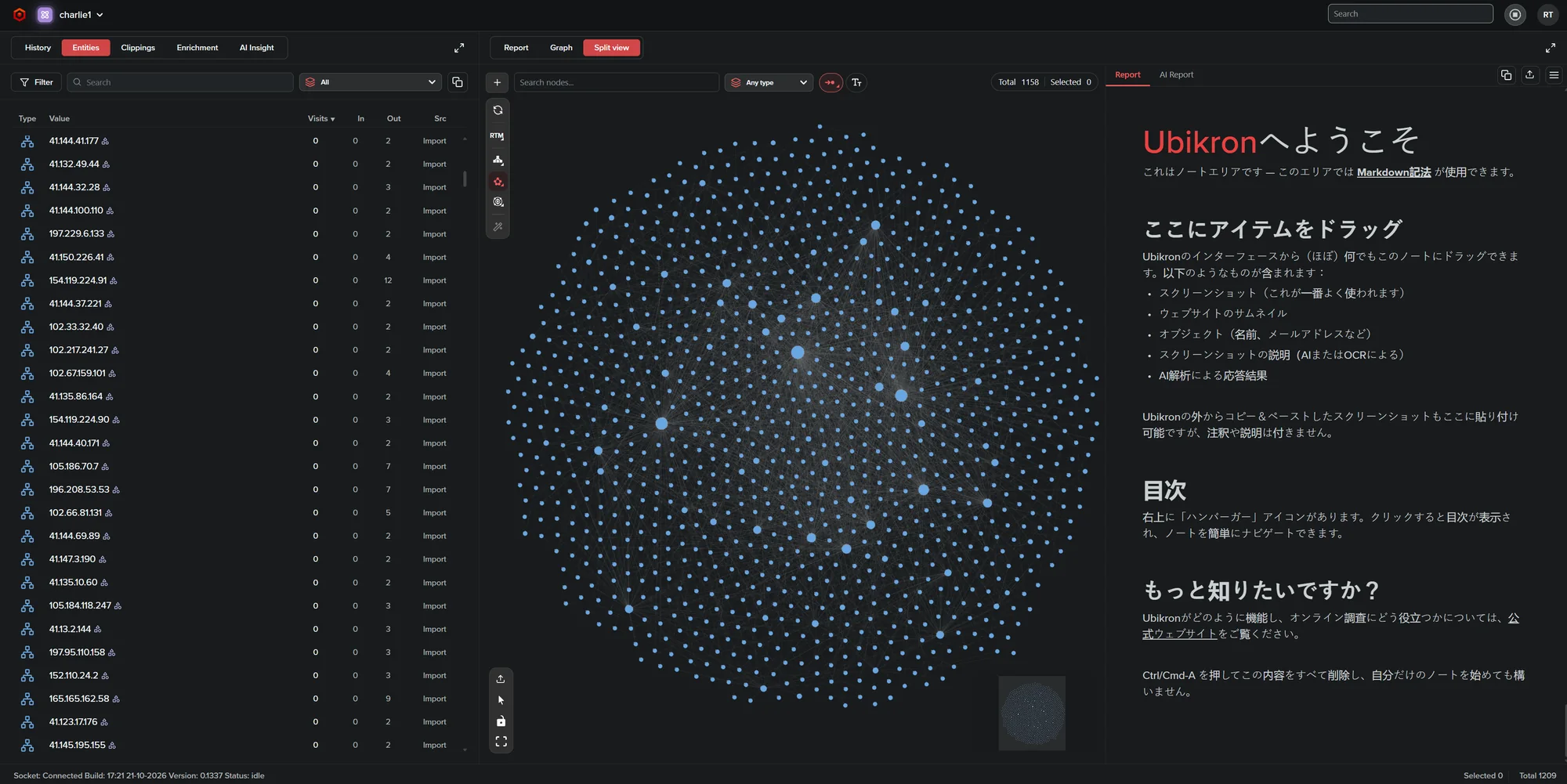Click the graph minimap thumbnail
The image size is (1567, 784).
tap(1032, 713)
